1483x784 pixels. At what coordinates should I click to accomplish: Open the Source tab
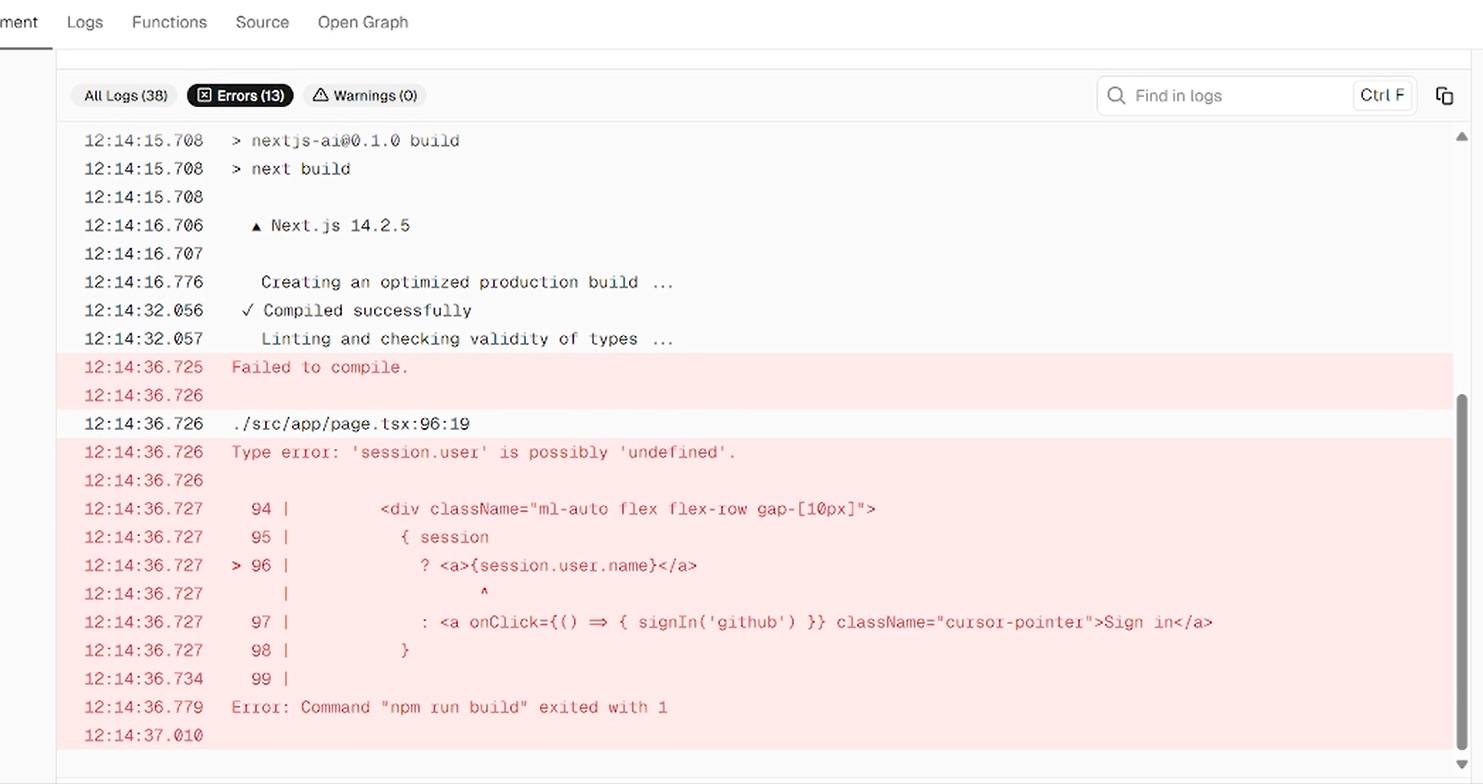[262, 22]
